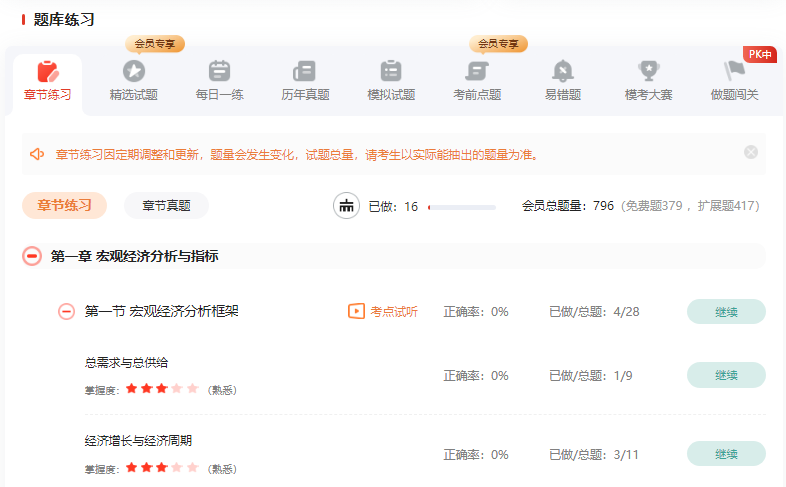Open 历年真题 papers icon
The width and height of the screenshot is (786, 487).
pyautogui.click(x=305, y=72)
